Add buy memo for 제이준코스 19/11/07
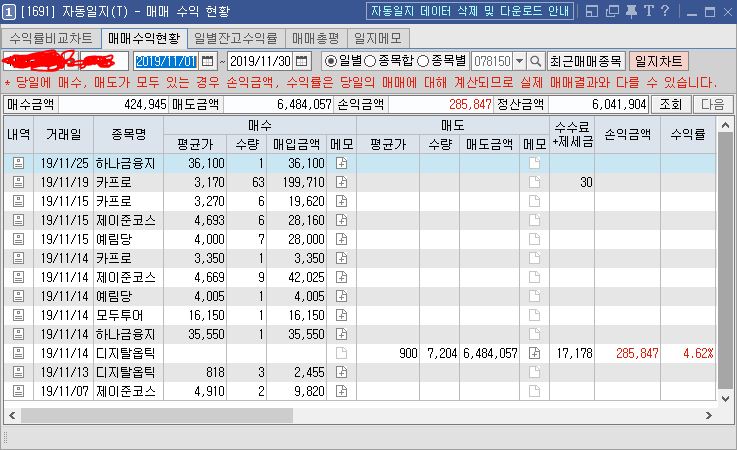Image resolution: width=737 pixels, height=450 pixels. 342,391
